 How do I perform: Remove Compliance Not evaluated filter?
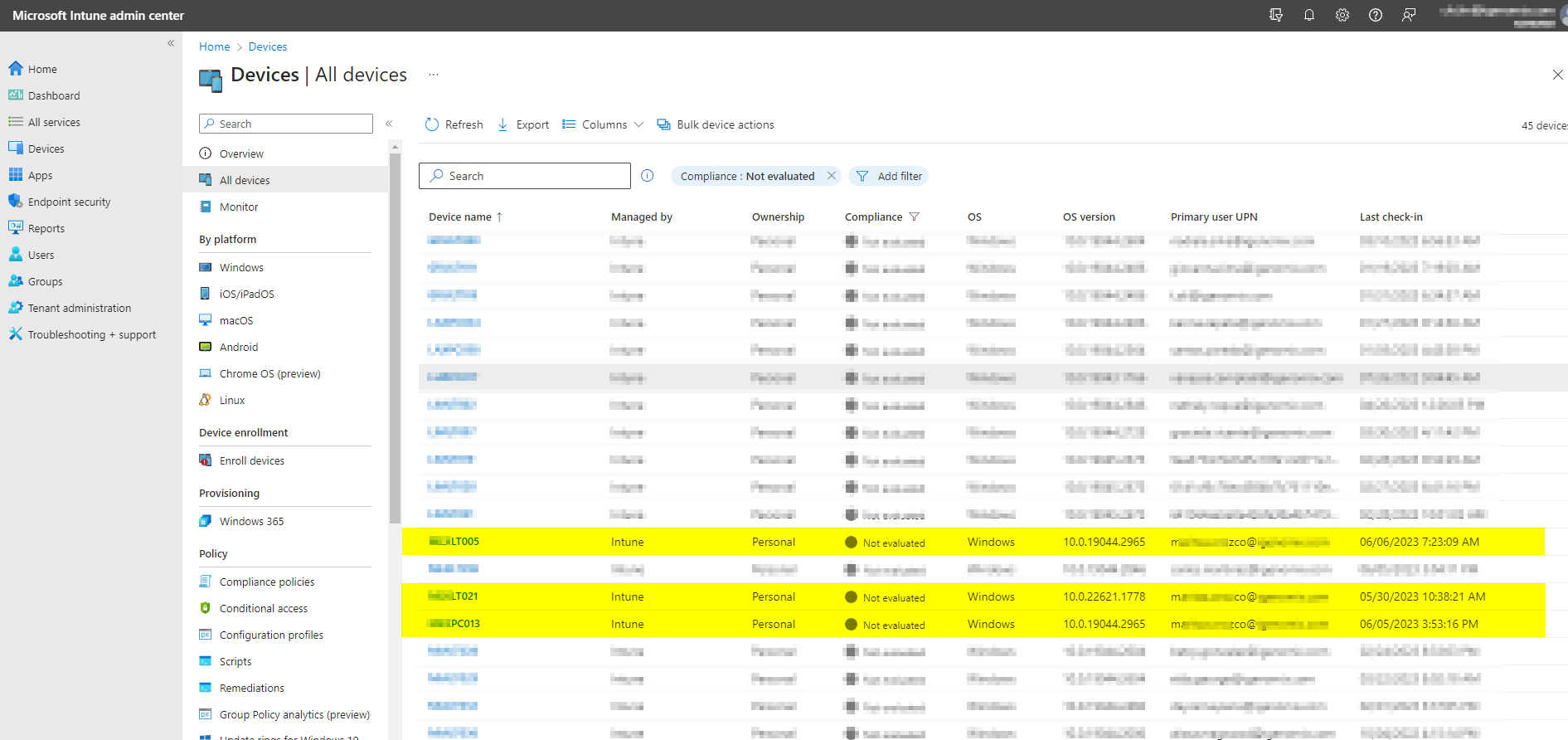point(832,176)
